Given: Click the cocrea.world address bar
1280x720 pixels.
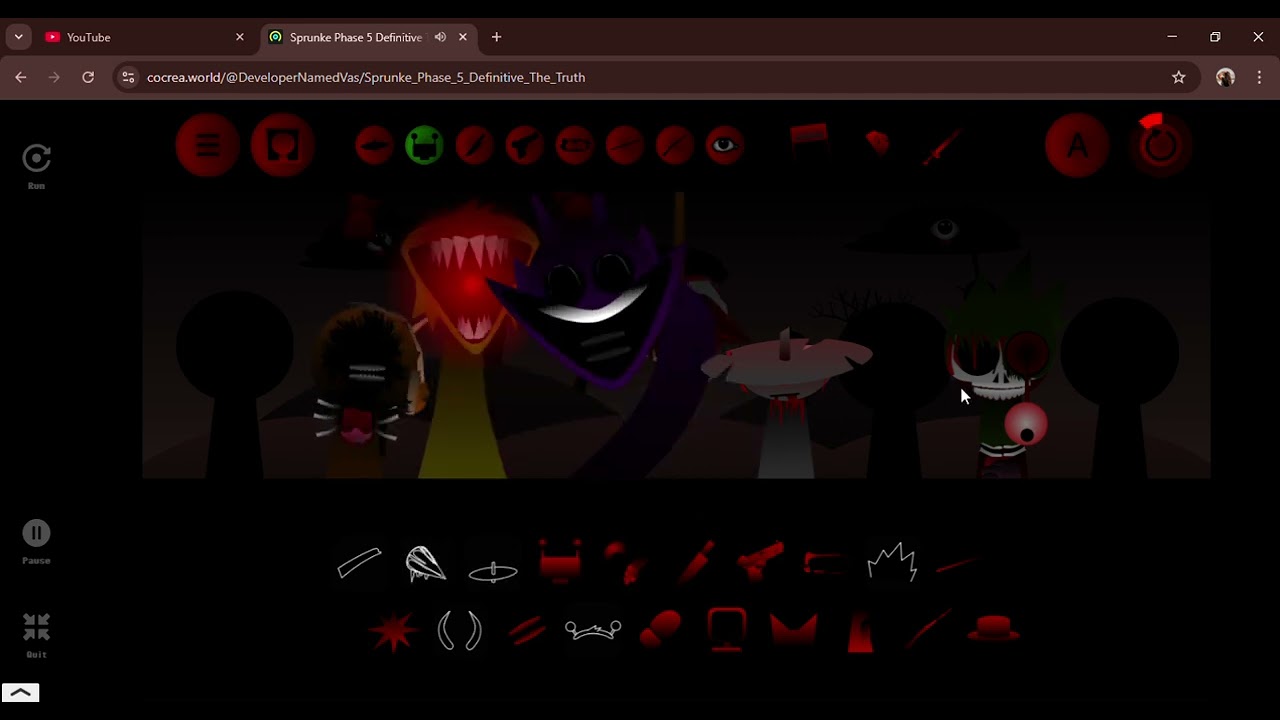Looking at the screenshot, I should pos(655,77).
